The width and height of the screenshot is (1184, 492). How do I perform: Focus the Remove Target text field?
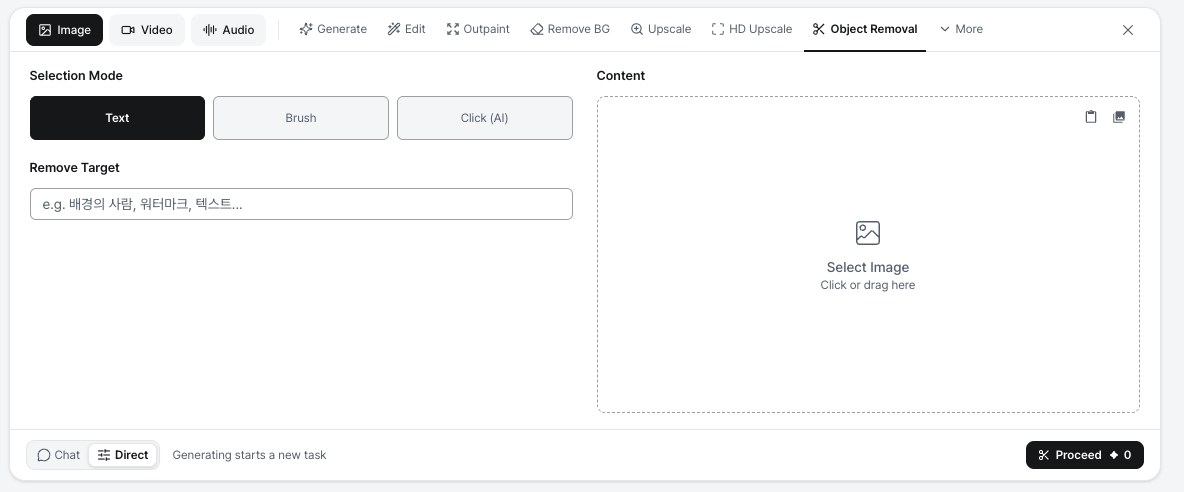coord(301,204)
